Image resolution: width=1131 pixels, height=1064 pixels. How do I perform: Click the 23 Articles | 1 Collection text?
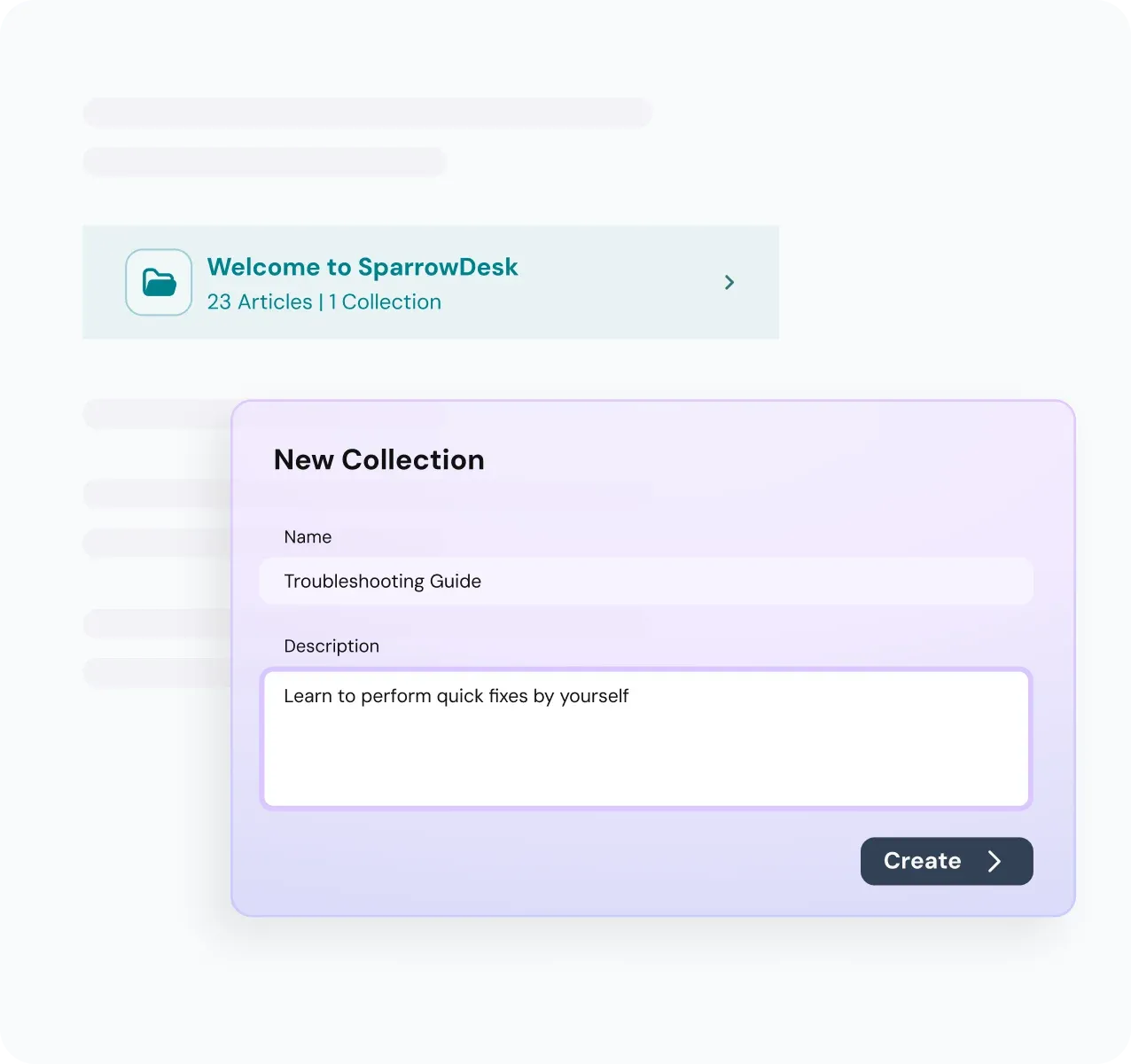point(324,301)
